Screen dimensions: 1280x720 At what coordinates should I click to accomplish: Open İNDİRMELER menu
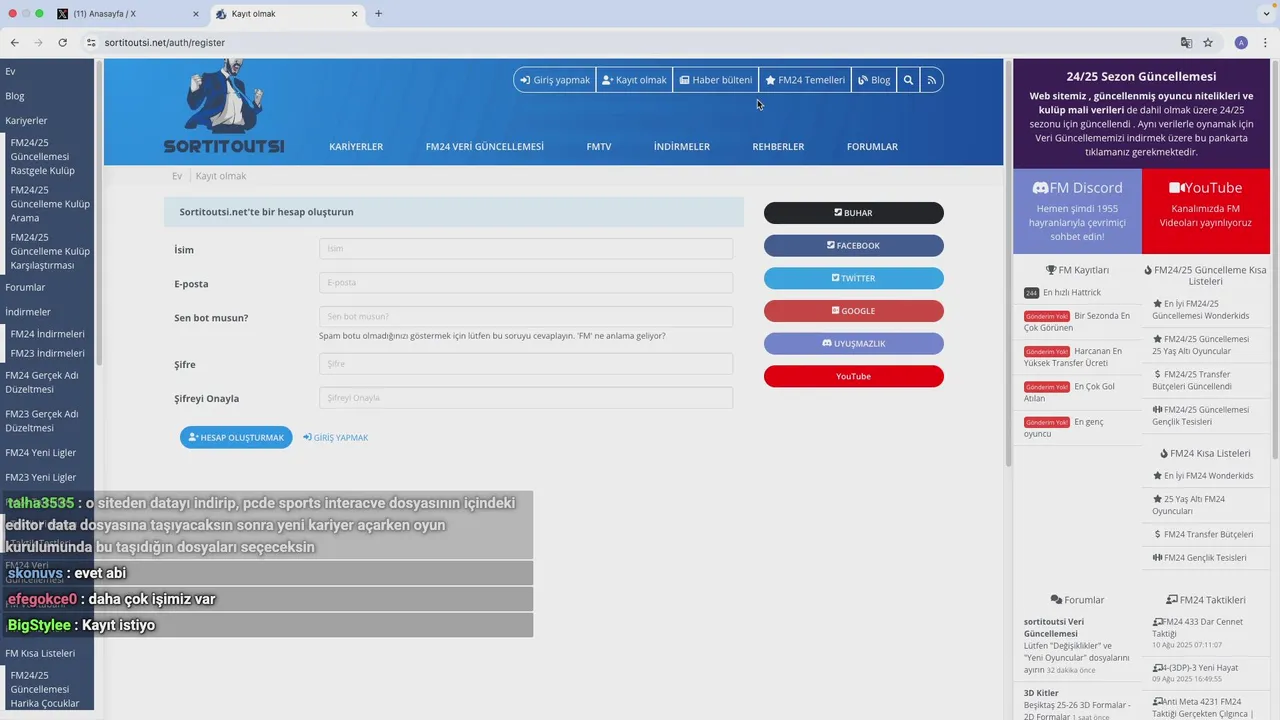682,147
